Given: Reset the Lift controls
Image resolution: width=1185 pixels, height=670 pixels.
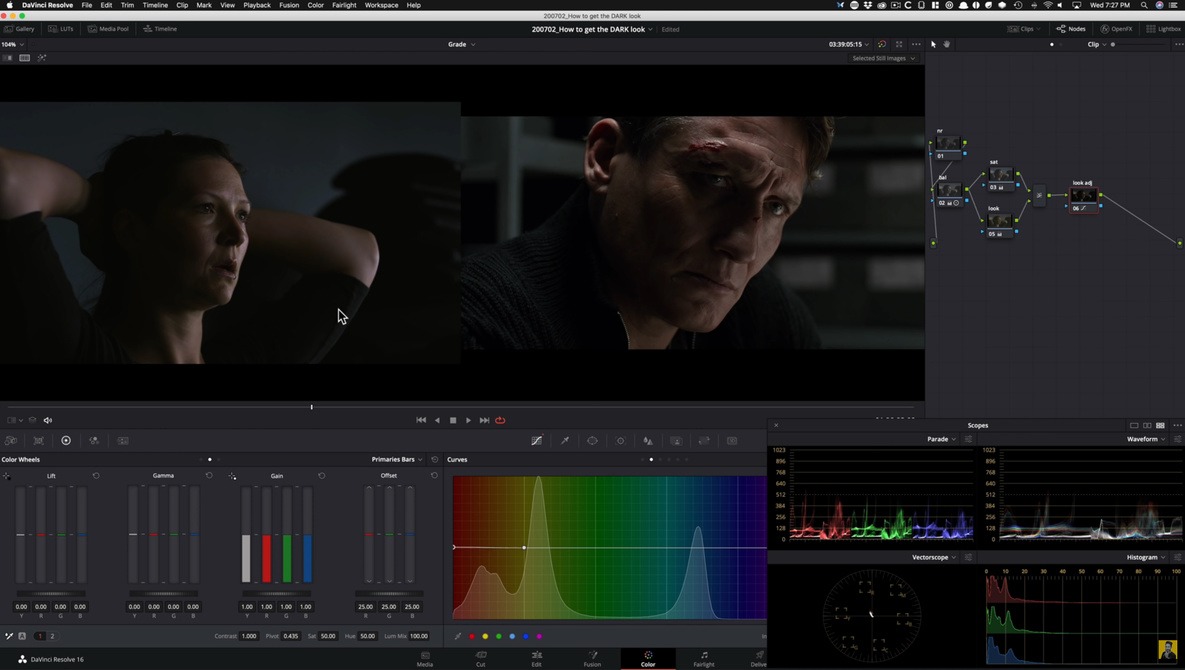Looking at the screenshot, I should click(x=96, y=476).
